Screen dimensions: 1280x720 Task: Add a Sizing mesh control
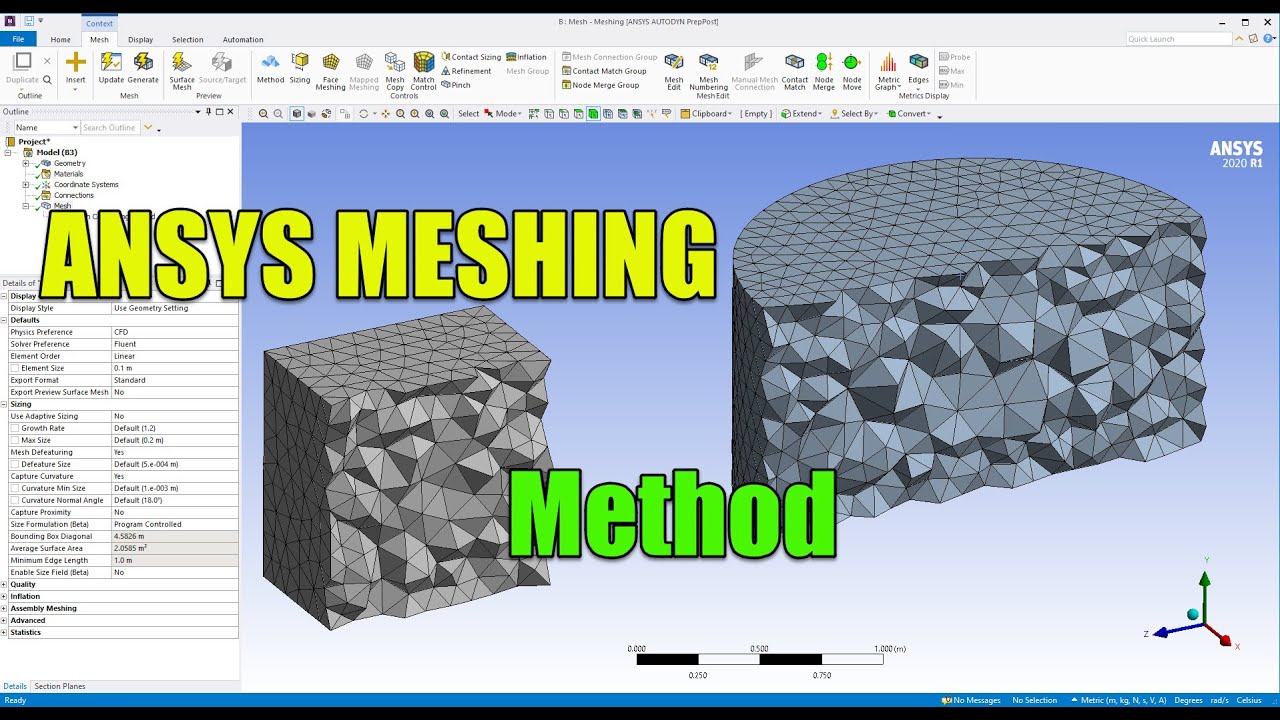[x=300, y=68]
